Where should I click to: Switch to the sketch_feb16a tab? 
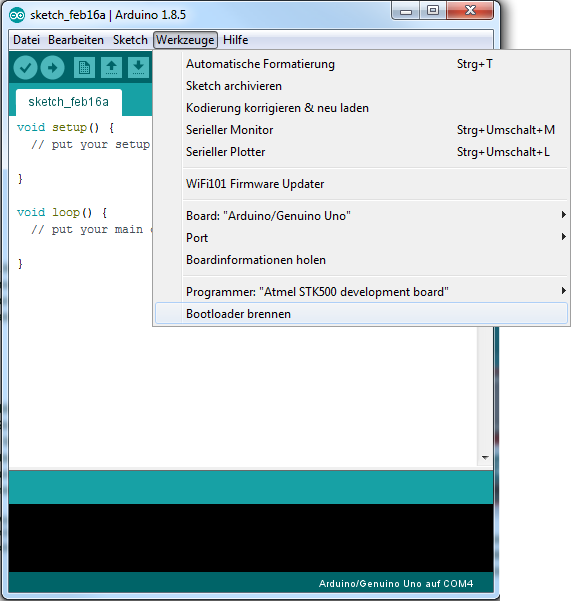click(69, 102)
